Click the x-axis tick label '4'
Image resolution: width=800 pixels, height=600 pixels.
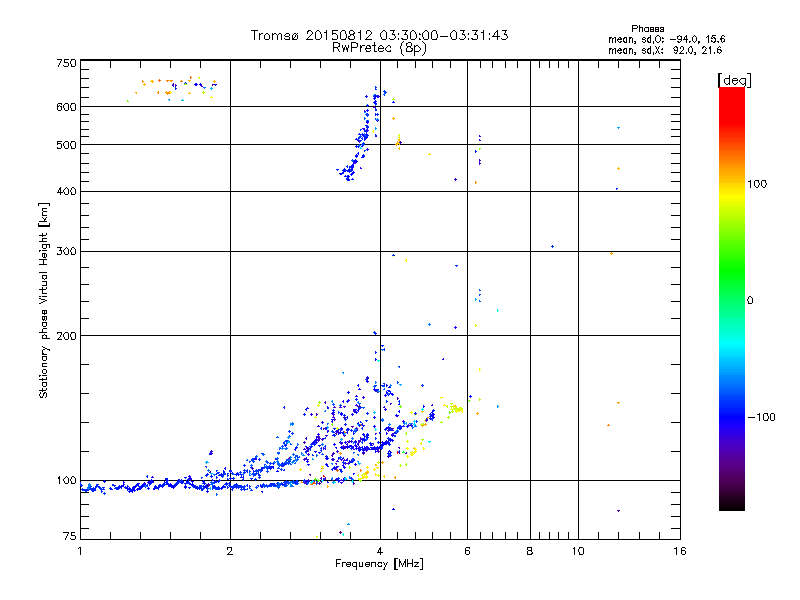pyautogui.click(x=380, y=551)
